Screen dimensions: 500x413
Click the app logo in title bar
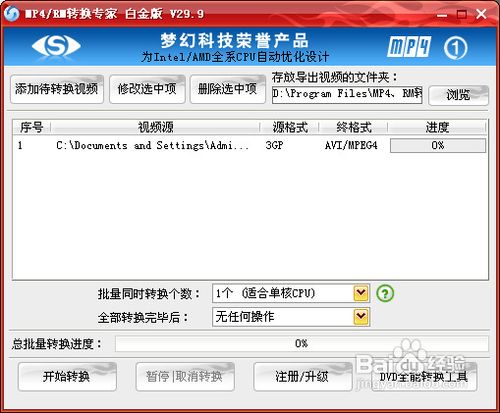coord(12,13)
